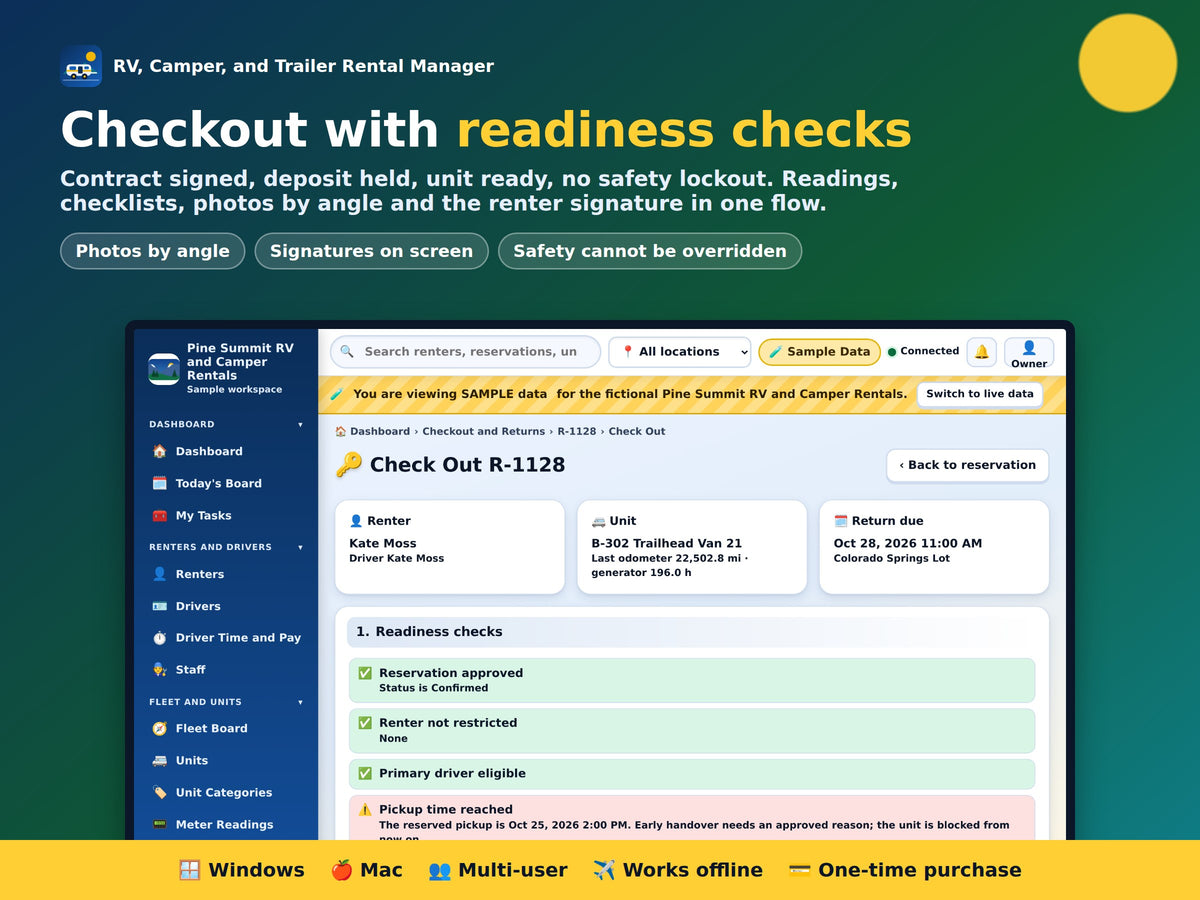The width and height of the screenshot is (1200, 900).
Task: Click the Dashboard house icon in sidebar
Action: (x=159, y=451)
